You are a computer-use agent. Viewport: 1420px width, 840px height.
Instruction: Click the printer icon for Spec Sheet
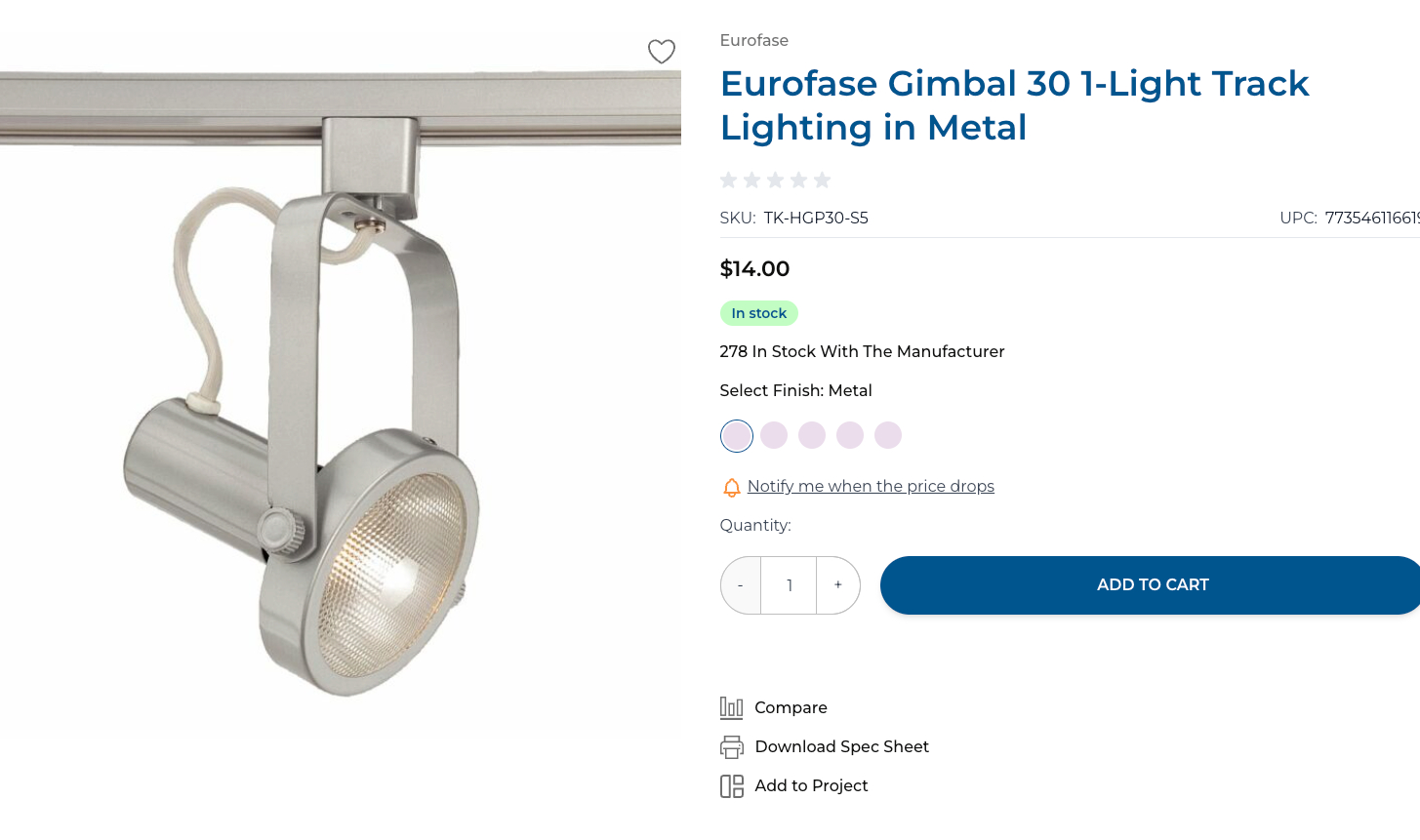click(x=731, y=747)
